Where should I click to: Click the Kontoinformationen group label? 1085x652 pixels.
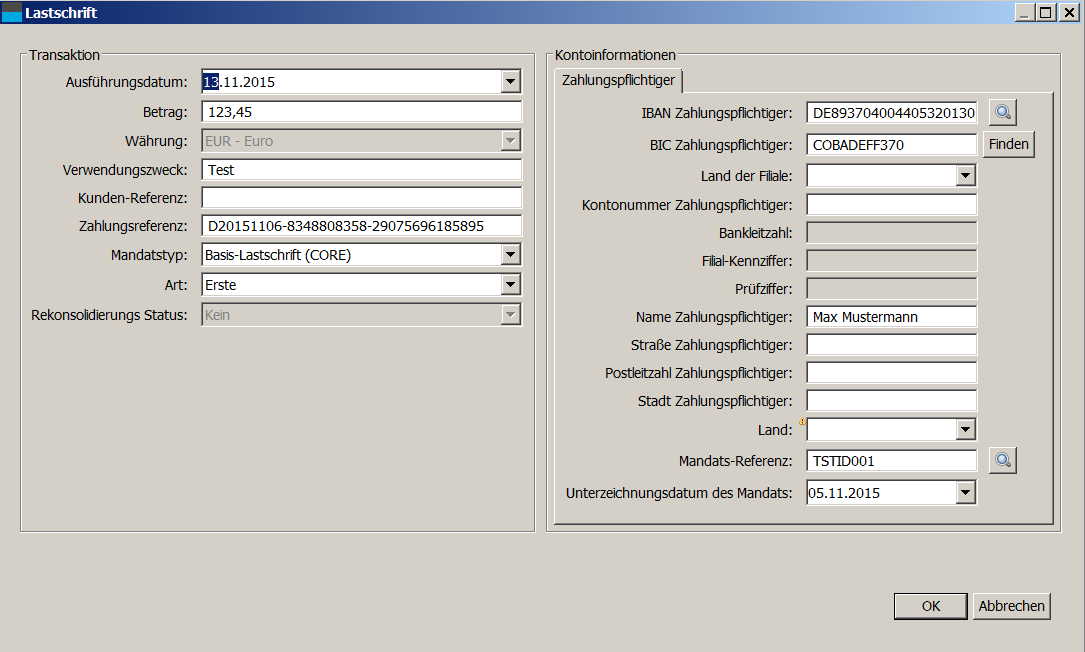615,55
